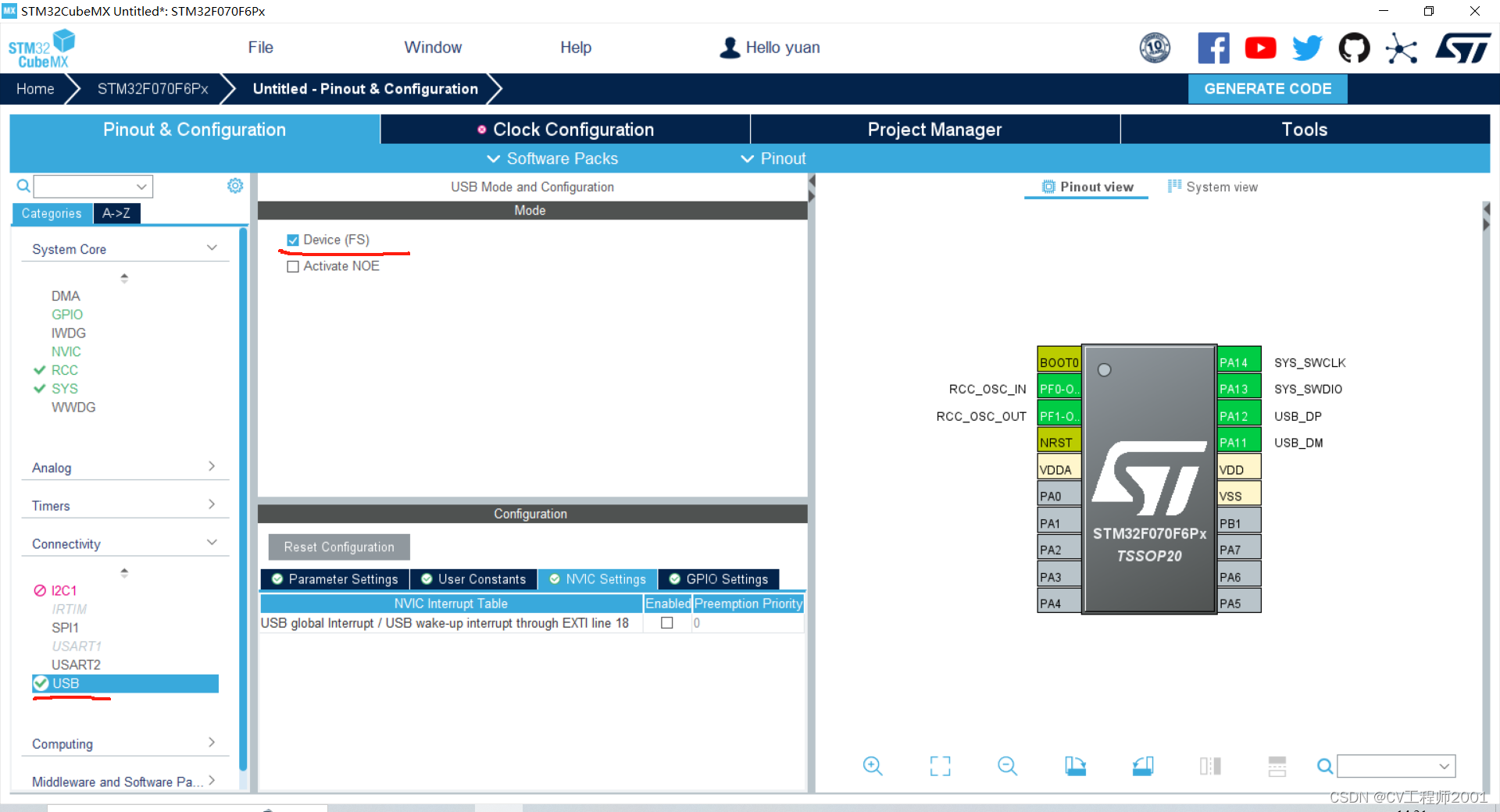Enable the Activate NOE checkbox
The width and height of the screenshot is (1500, 812).
(293, 266)
